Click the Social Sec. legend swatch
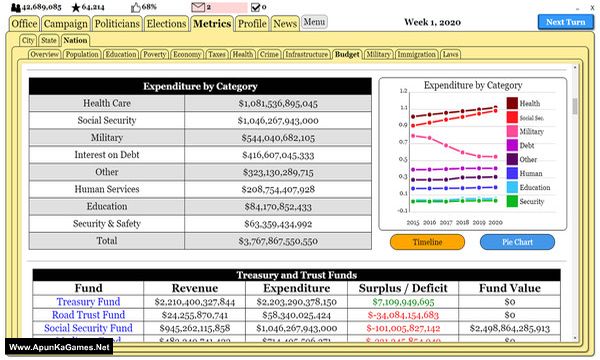 (x=512, y=117)
